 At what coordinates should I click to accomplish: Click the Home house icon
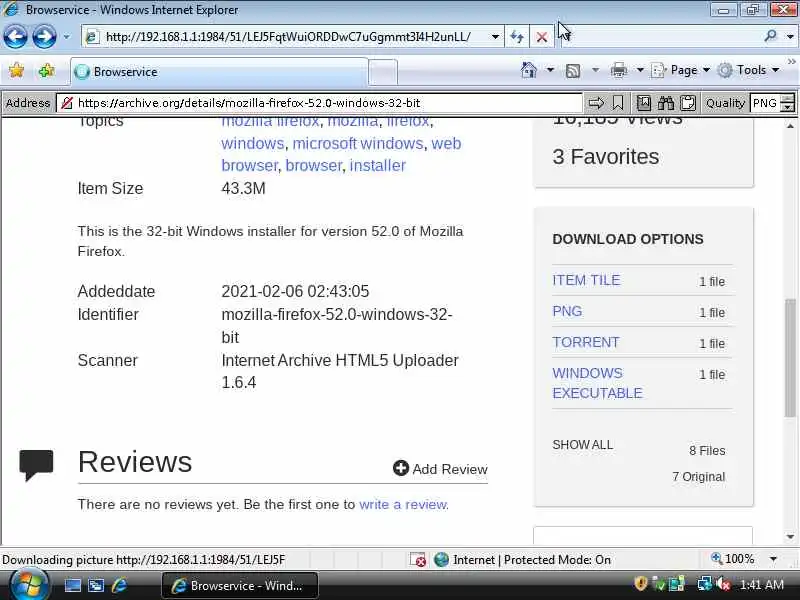[x=529, y=70]
